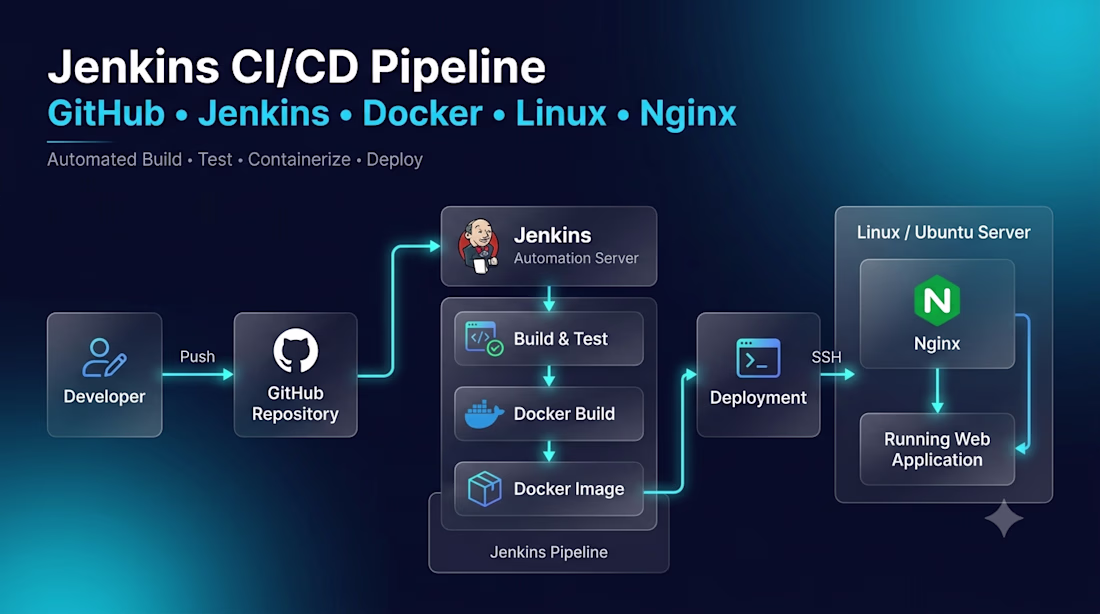Image resolution: width=1100 pixels, height=614 pixels.
Task: Select the GitHub Octocat logo
Action: (x=295, y=351)
